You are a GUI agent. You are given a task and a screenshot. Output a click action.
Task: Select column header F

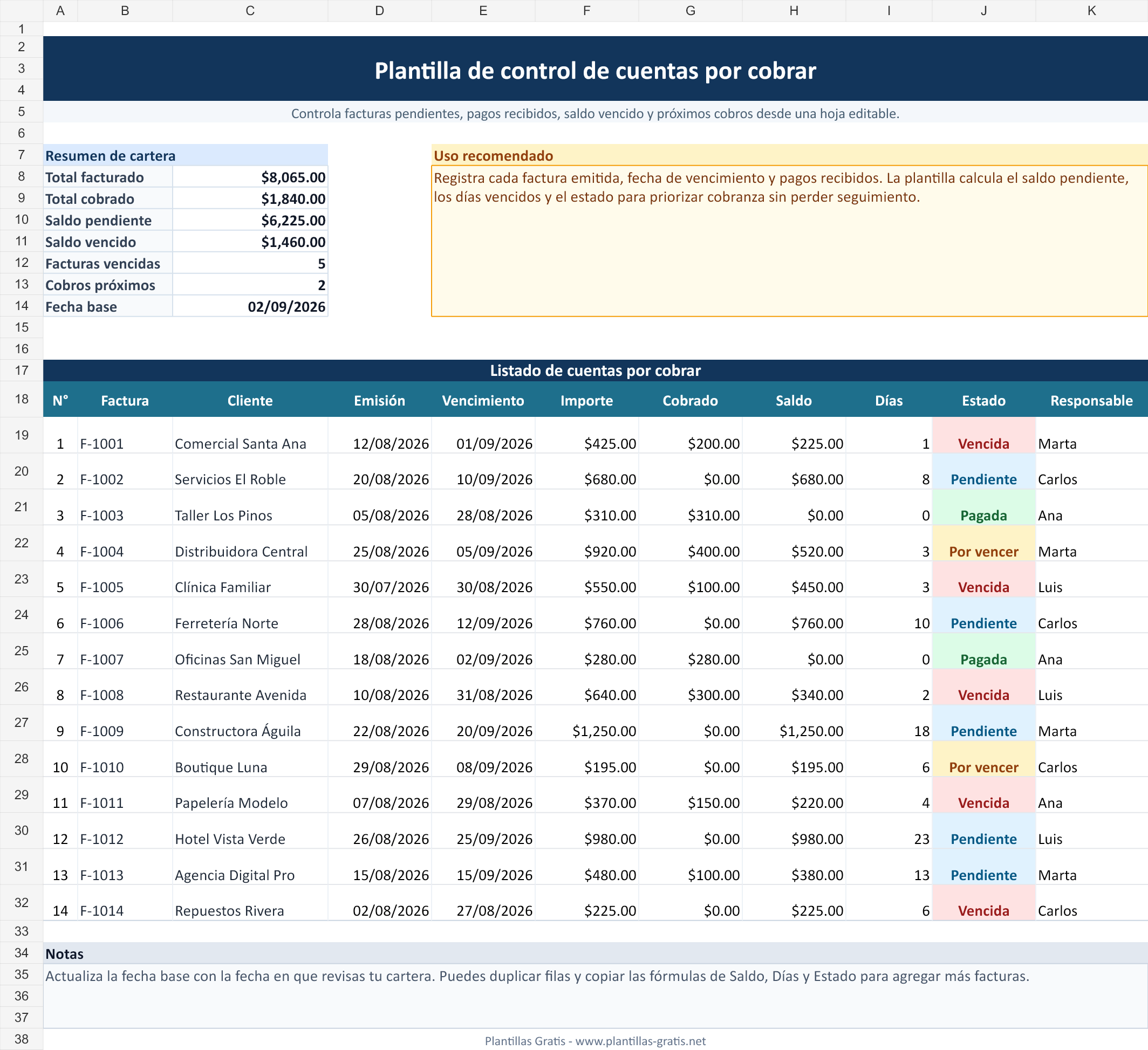[586, 11]
